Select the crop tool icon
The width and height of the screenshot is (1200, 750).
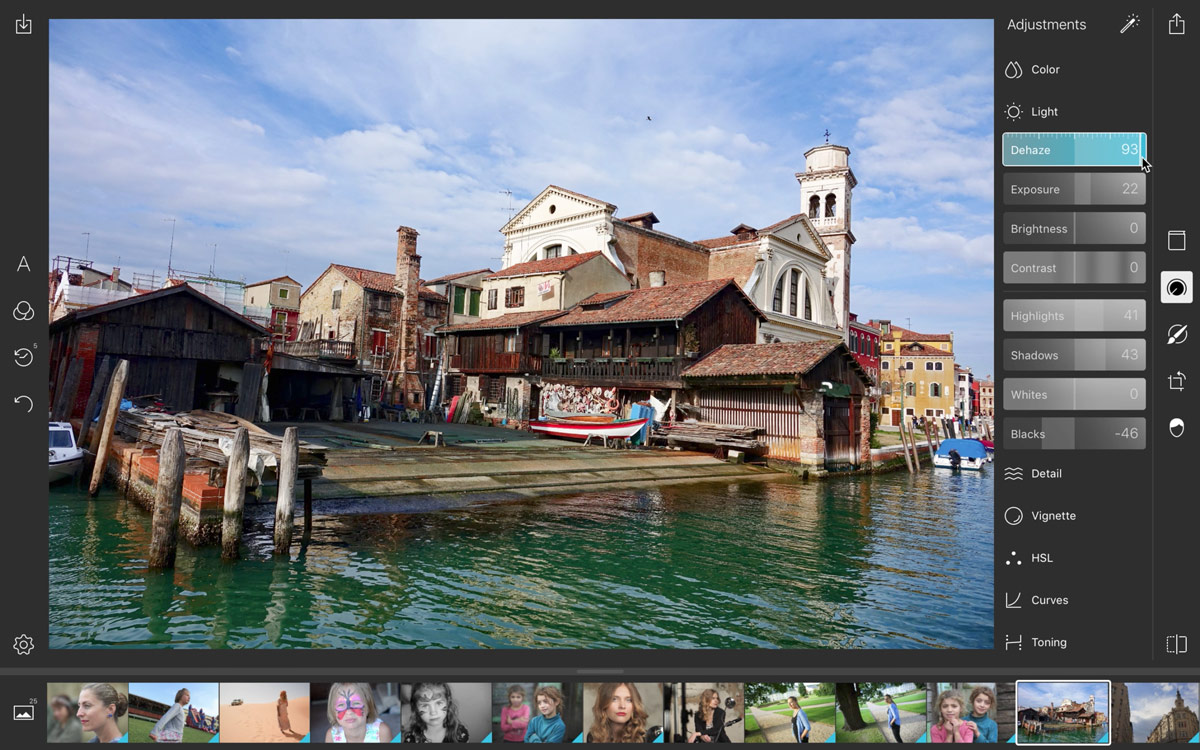1177,381
